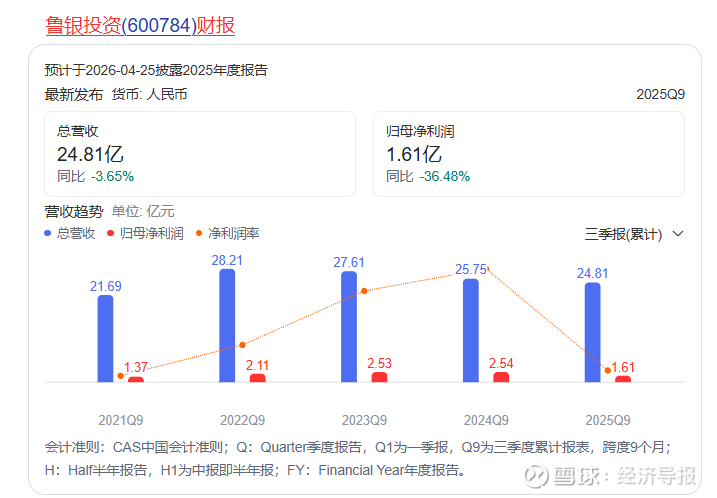Viewport: 717px width, 498px height.
Task: Click the blue 总营收 legend dot
Action: coord(47,233)
